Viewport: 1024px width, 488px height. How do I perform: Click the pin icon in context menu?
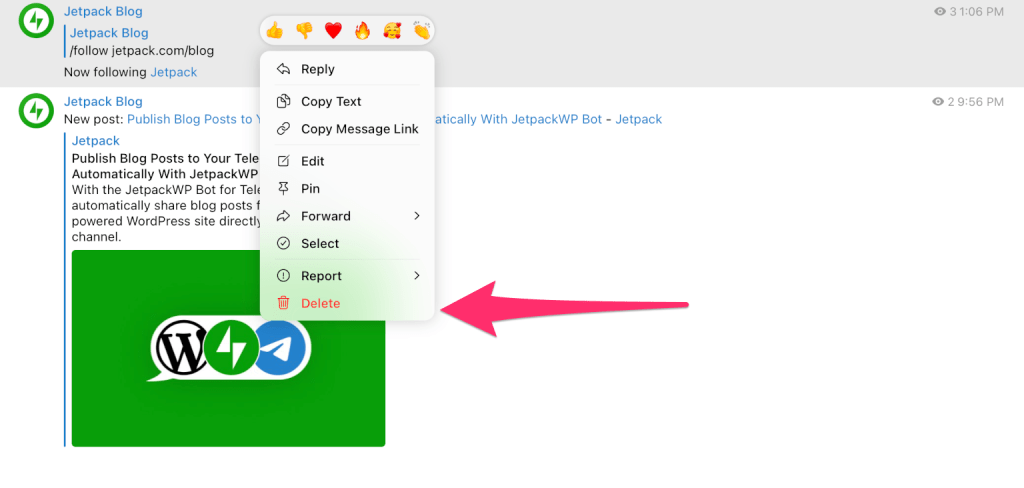(x=283, y=189)
